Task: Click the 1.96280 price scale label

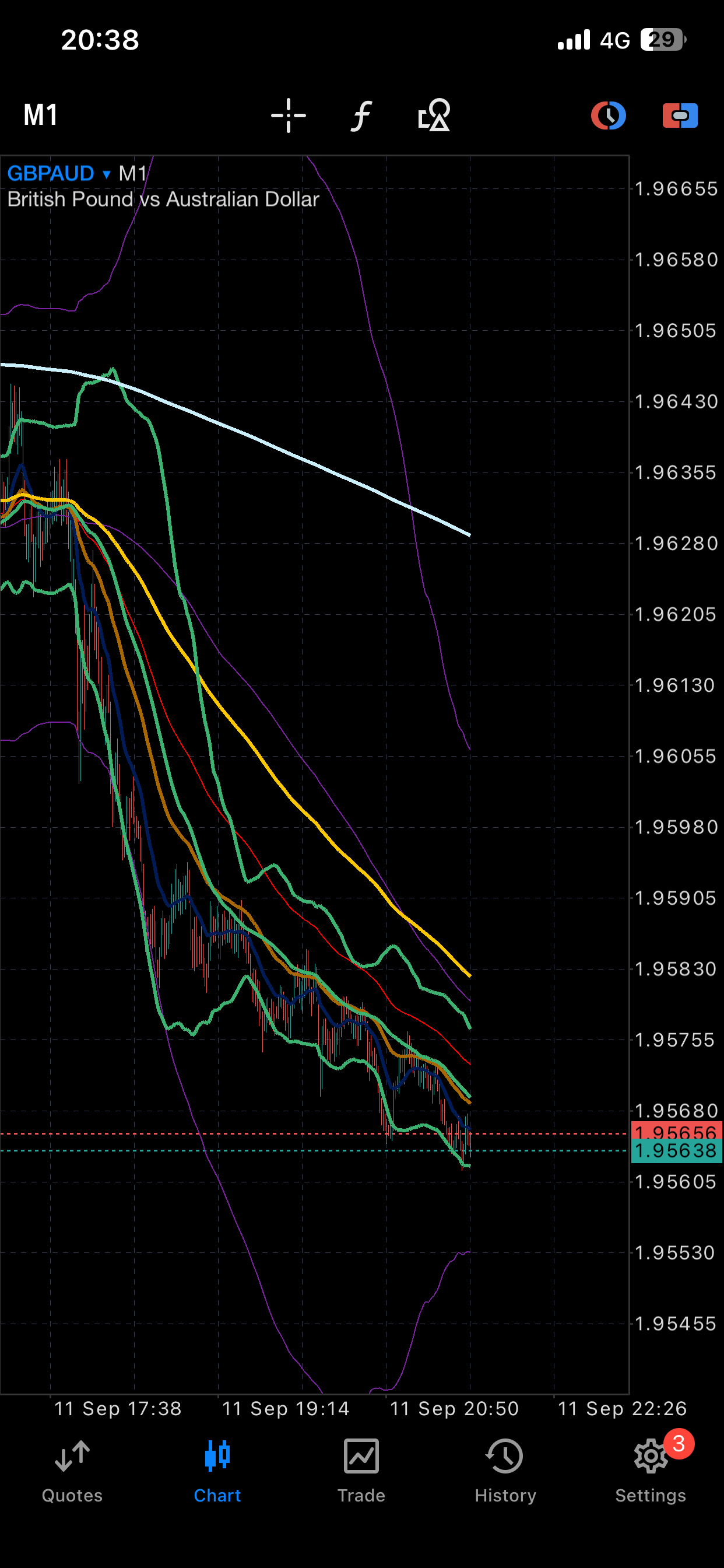Action: pos(676,543)
